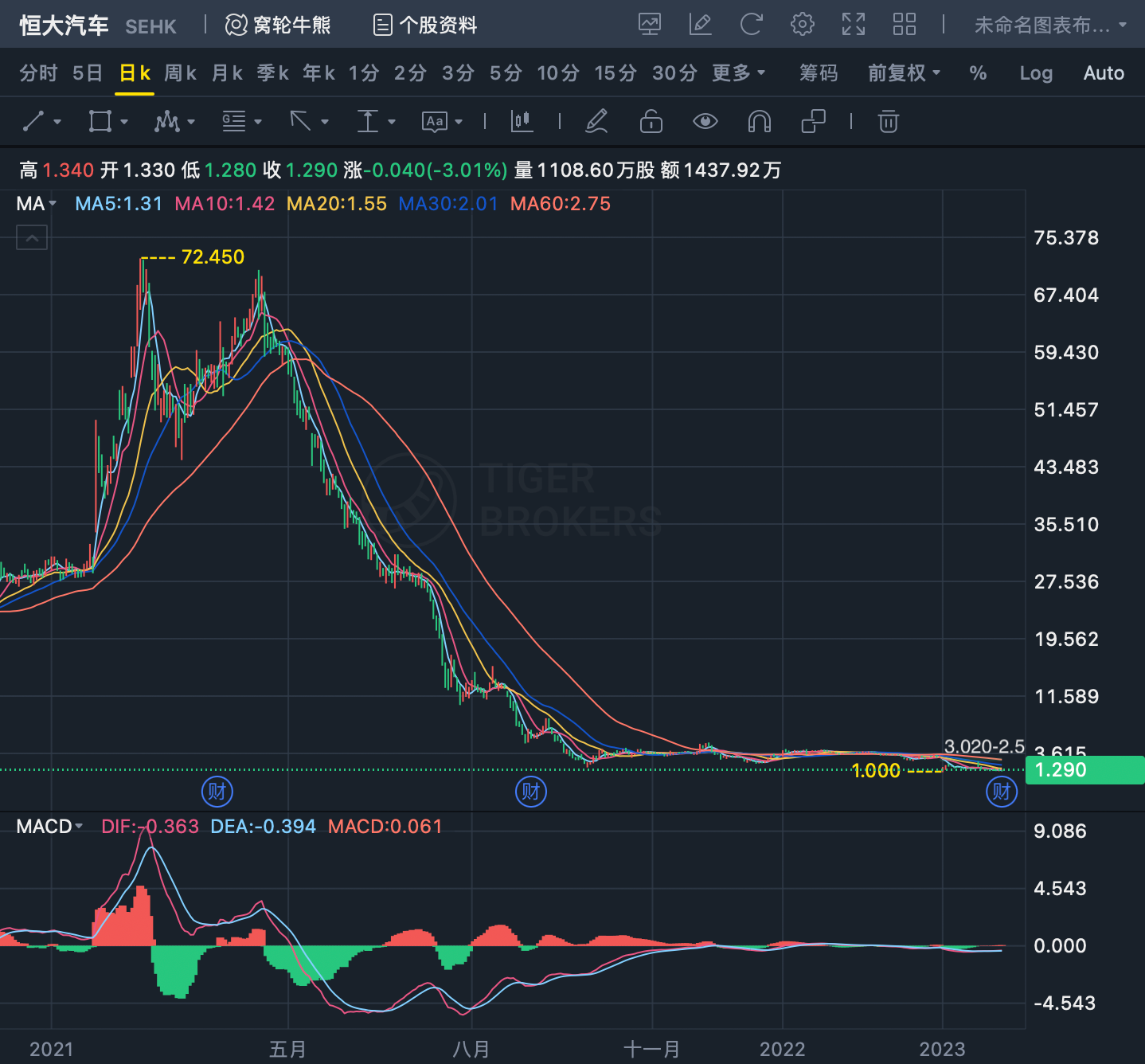Toggle magnet snap mode

click(760, 121)
